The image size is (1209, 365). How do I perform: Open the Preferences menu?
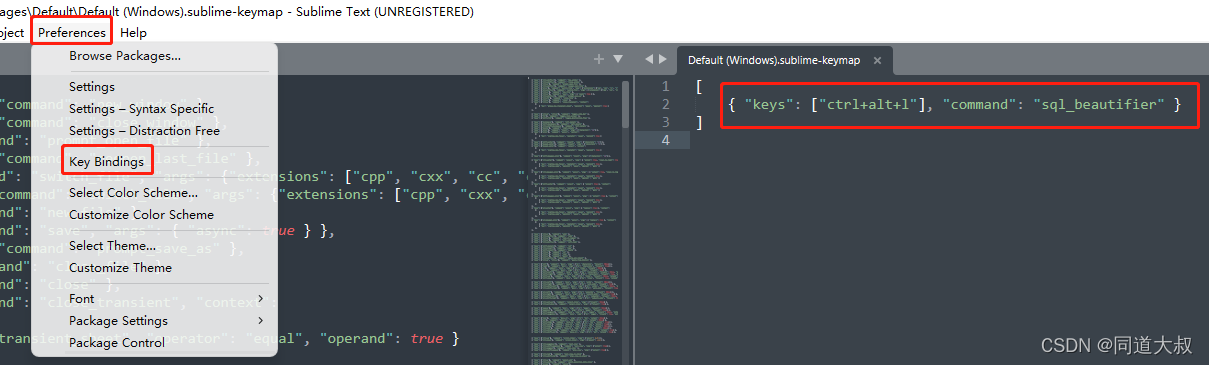[x=72, y=33]
